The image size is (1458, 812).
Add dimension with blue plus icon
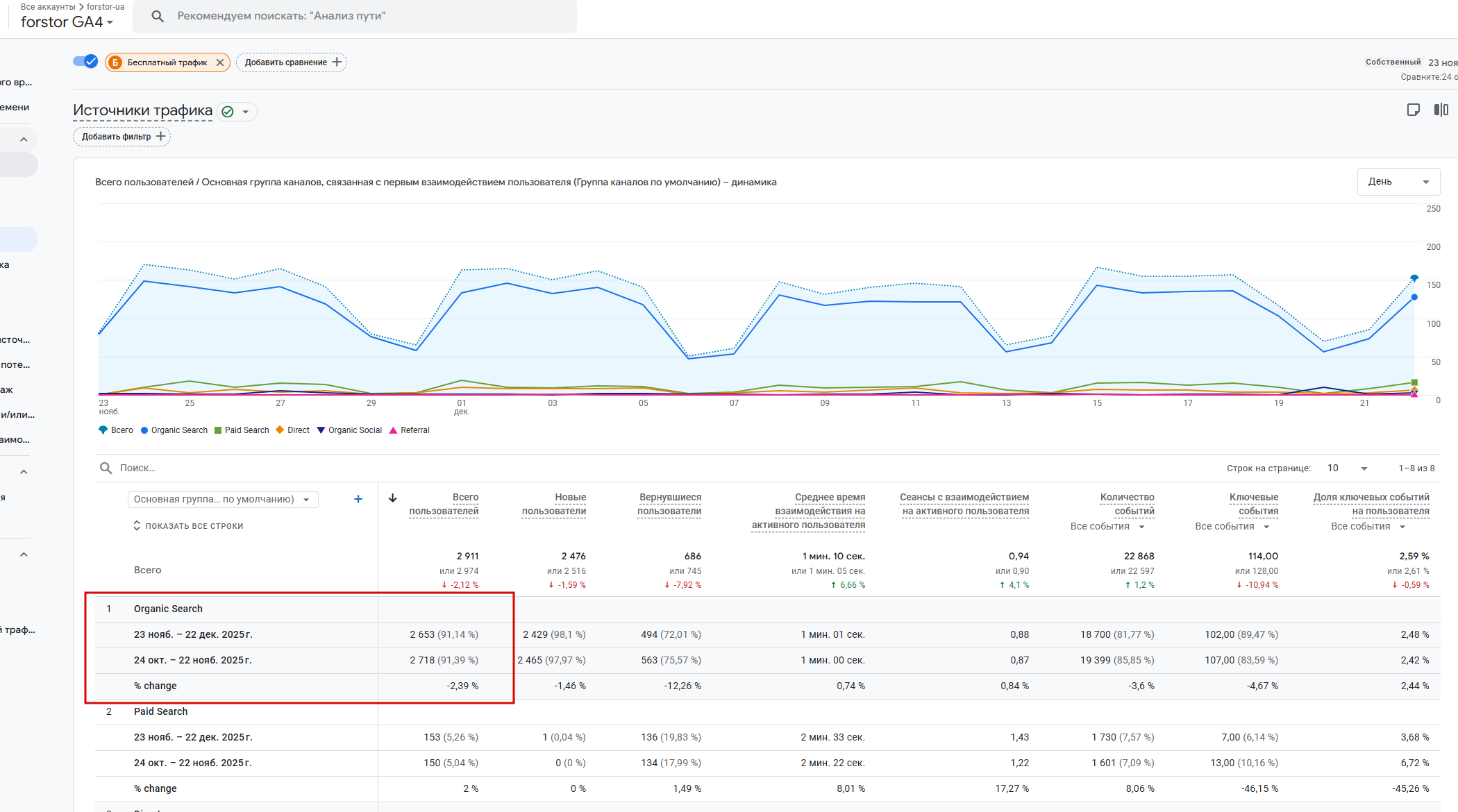(358, 499)
